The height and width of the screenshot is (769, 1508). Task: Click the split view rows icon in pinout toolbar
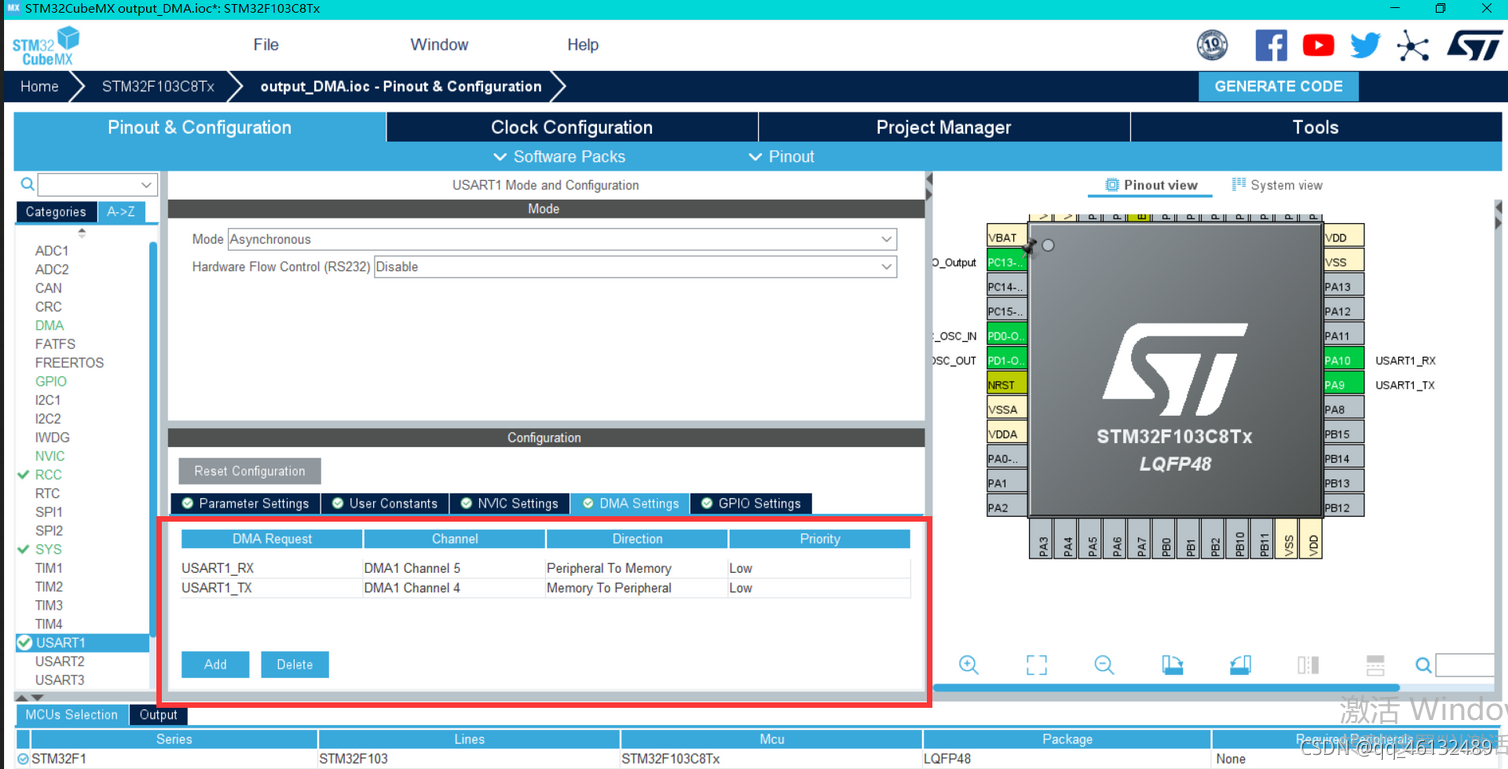[x=1375, y=665]
